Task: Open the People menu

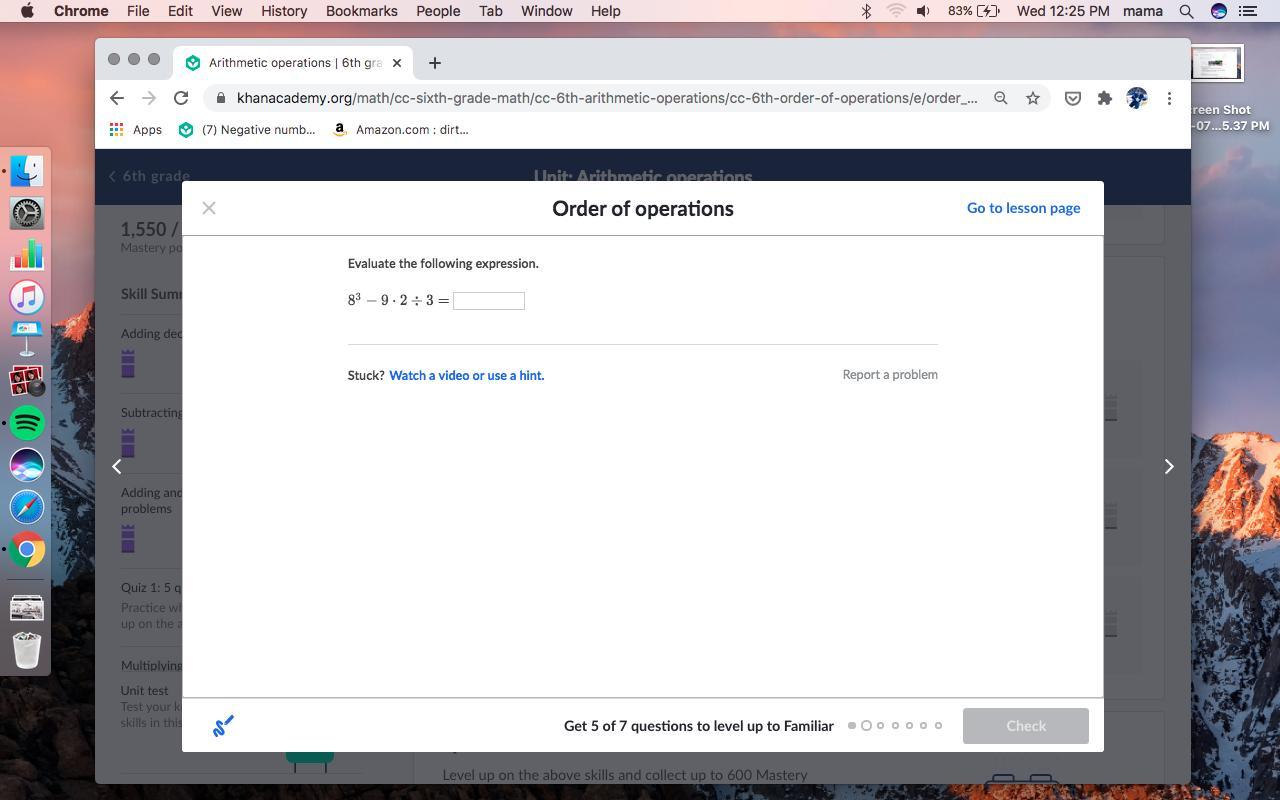Action: pos(438,11)
